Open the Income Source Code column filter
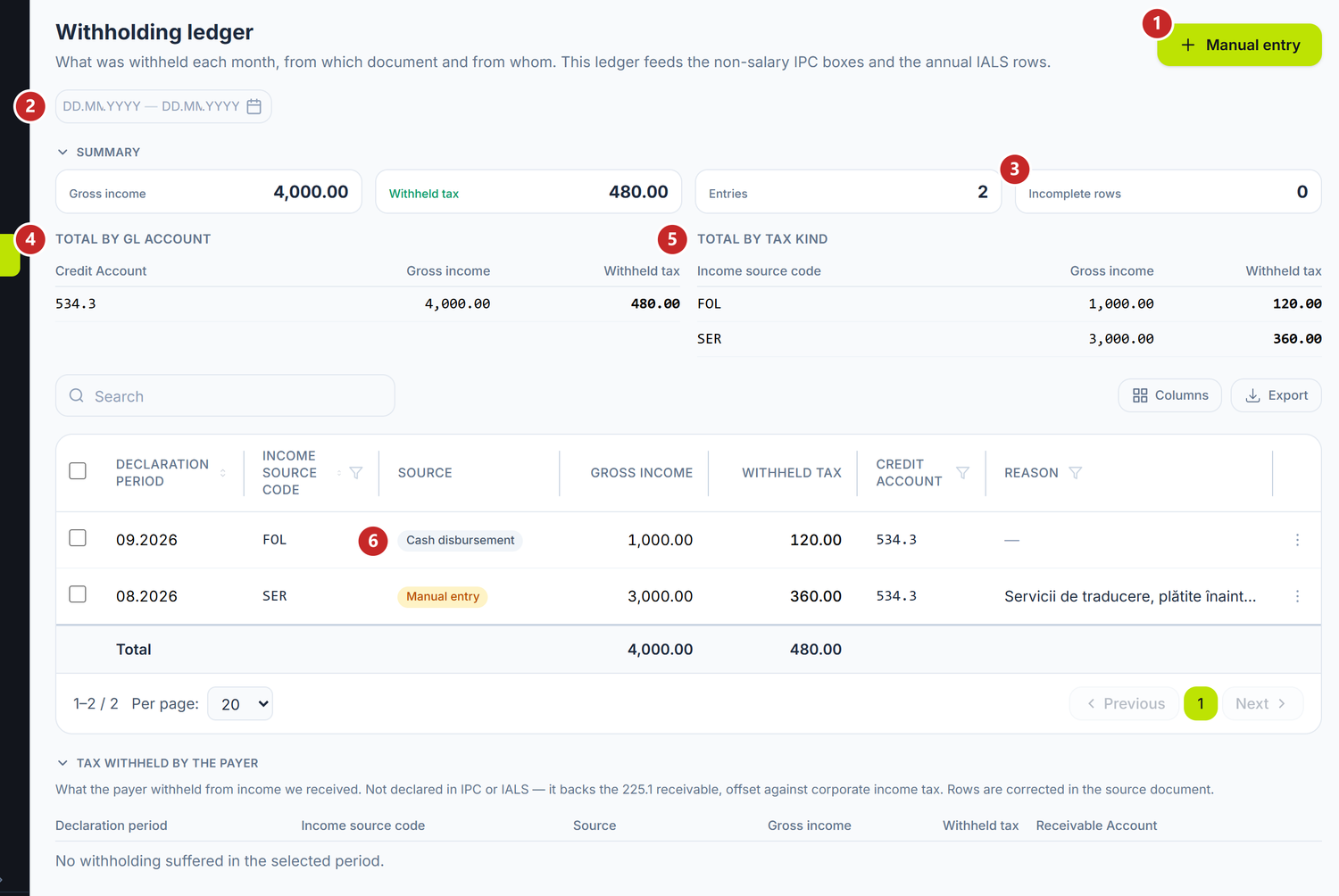Screen dimensions: 1339x896 [x=356, y=473]
